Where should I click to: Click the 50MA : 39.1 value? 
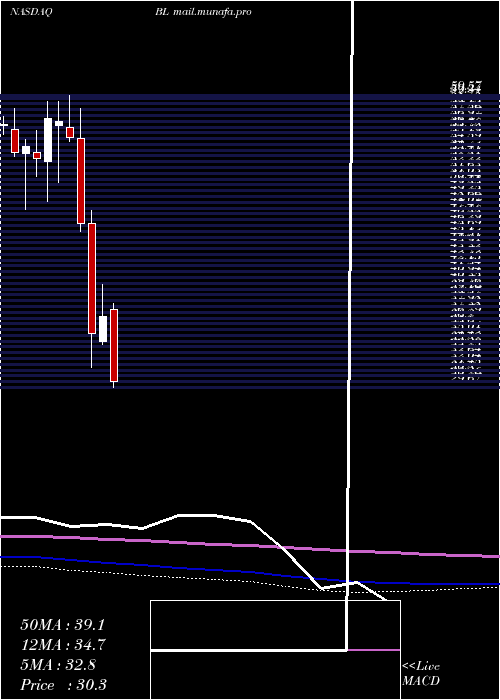tap(62, 625)
